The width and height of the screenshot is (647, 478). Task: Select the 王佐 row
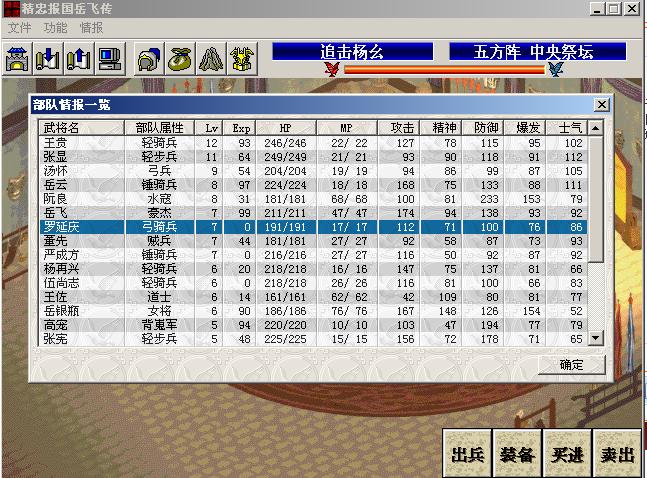click(x=313, y=297)
